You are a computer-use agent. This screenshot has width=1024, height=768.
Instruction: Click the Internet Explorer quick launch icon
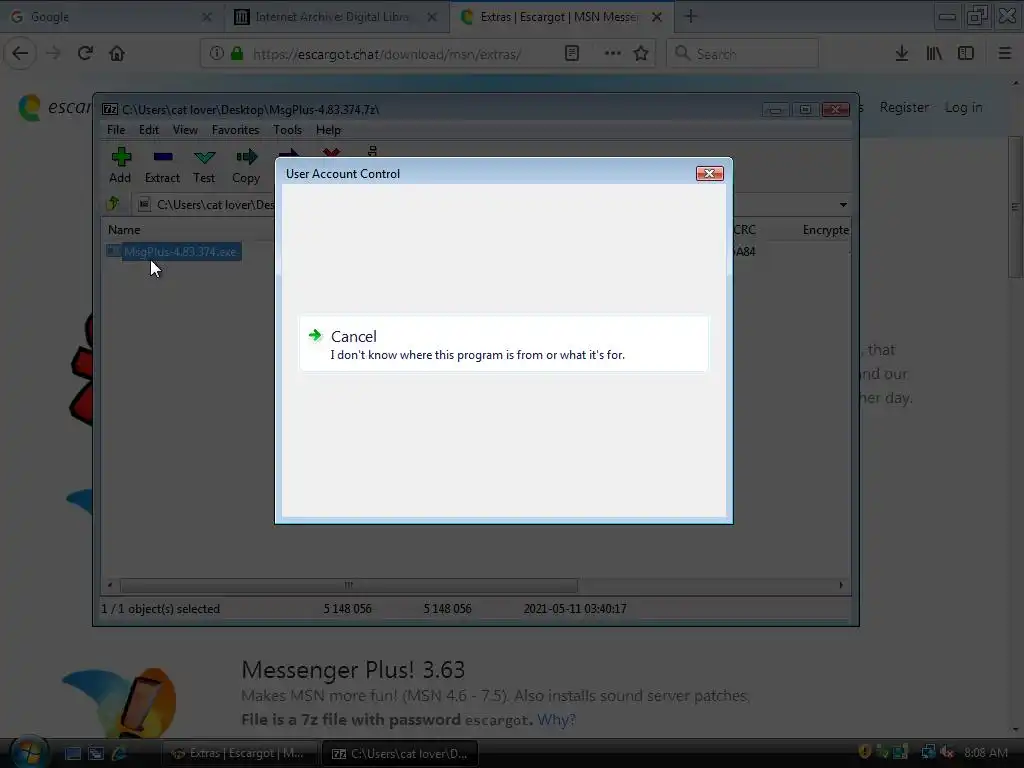[120, 754]
